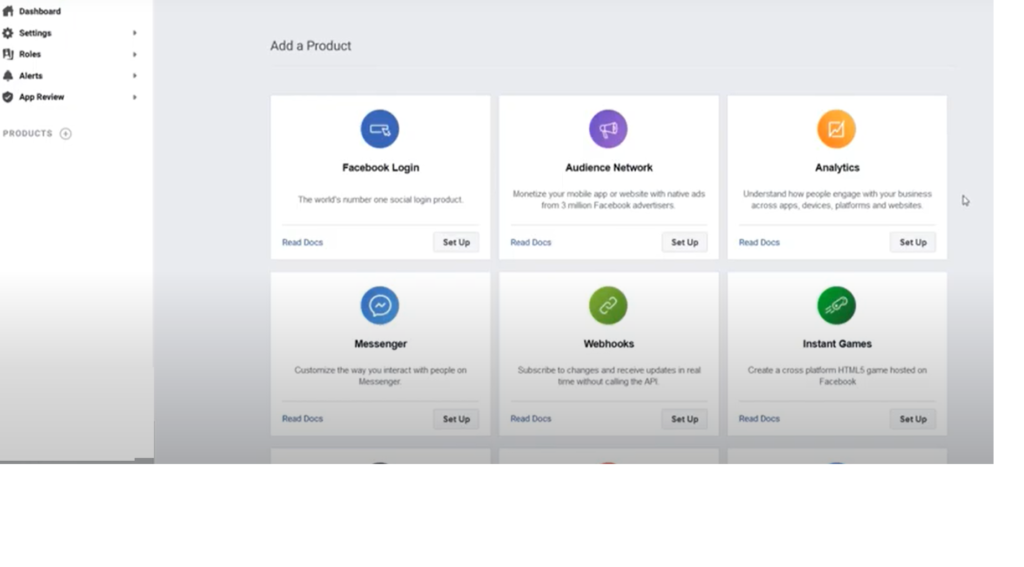Set Up Instant Games product
The height and width of the screenshot is (567, 1024).
pos(913,419)
